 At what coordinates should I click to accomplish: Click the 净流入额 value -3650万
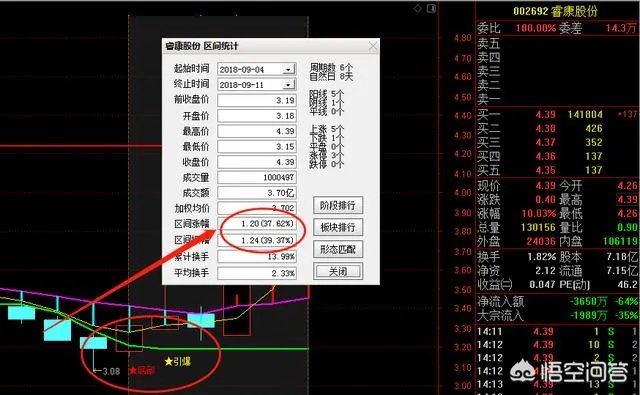click(588, 302)
